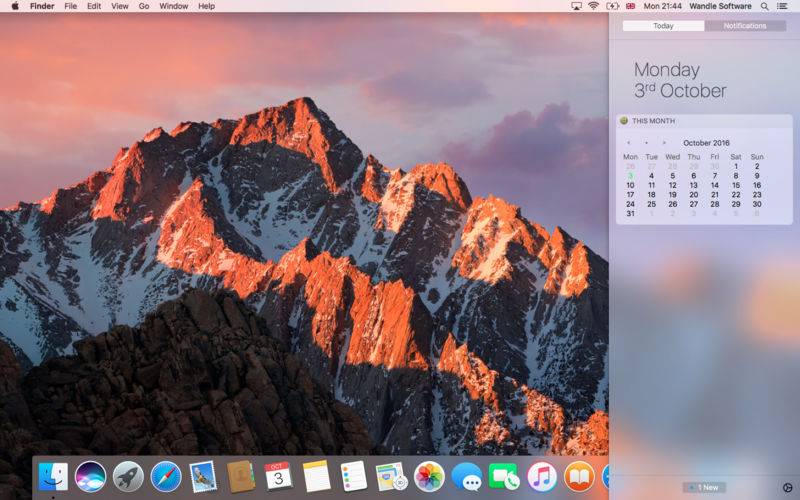800x500 pixels.
Task: Click the "1 New" widgets button
Action: pyautogui.click(x=707, y=487)
